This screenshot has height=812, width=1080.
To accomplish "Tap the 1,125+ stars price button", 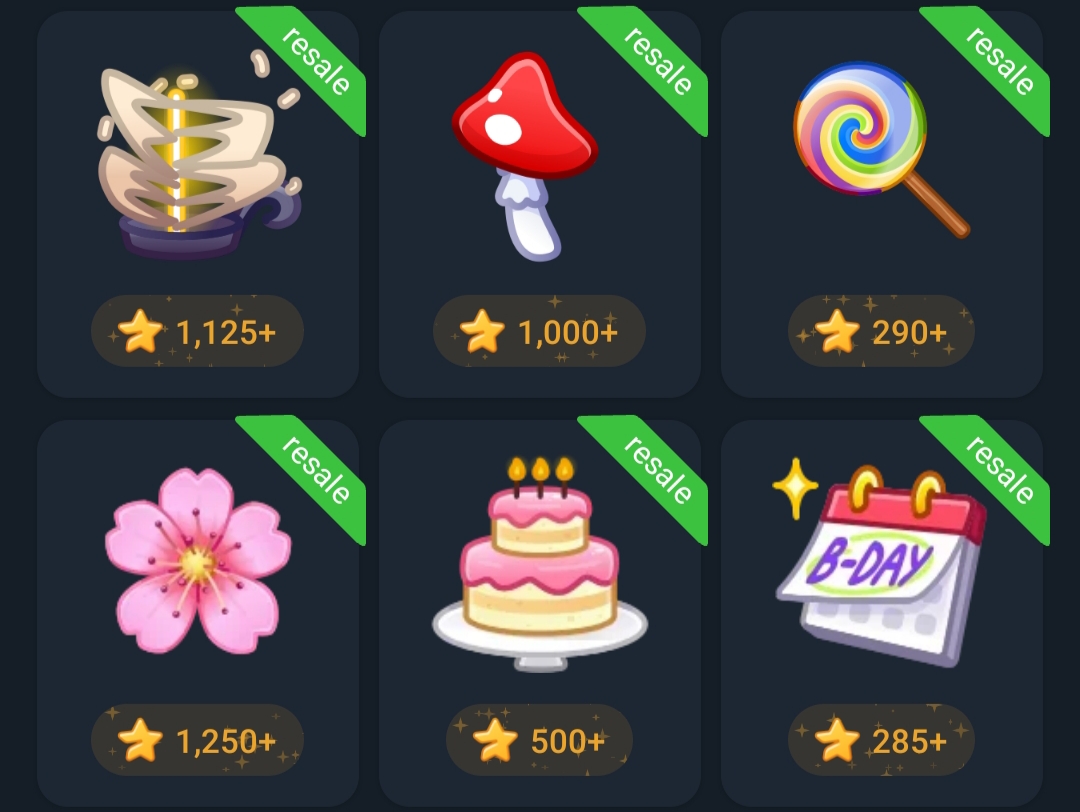I will (197, 331).
